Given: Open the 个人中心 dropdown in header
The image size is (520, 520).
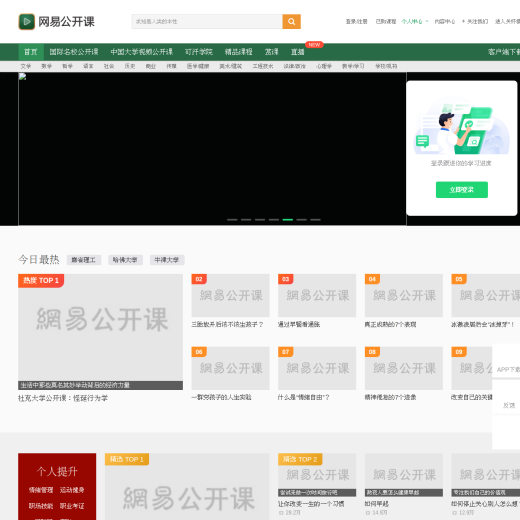Looking at the screenshot, I should [415, 22].
